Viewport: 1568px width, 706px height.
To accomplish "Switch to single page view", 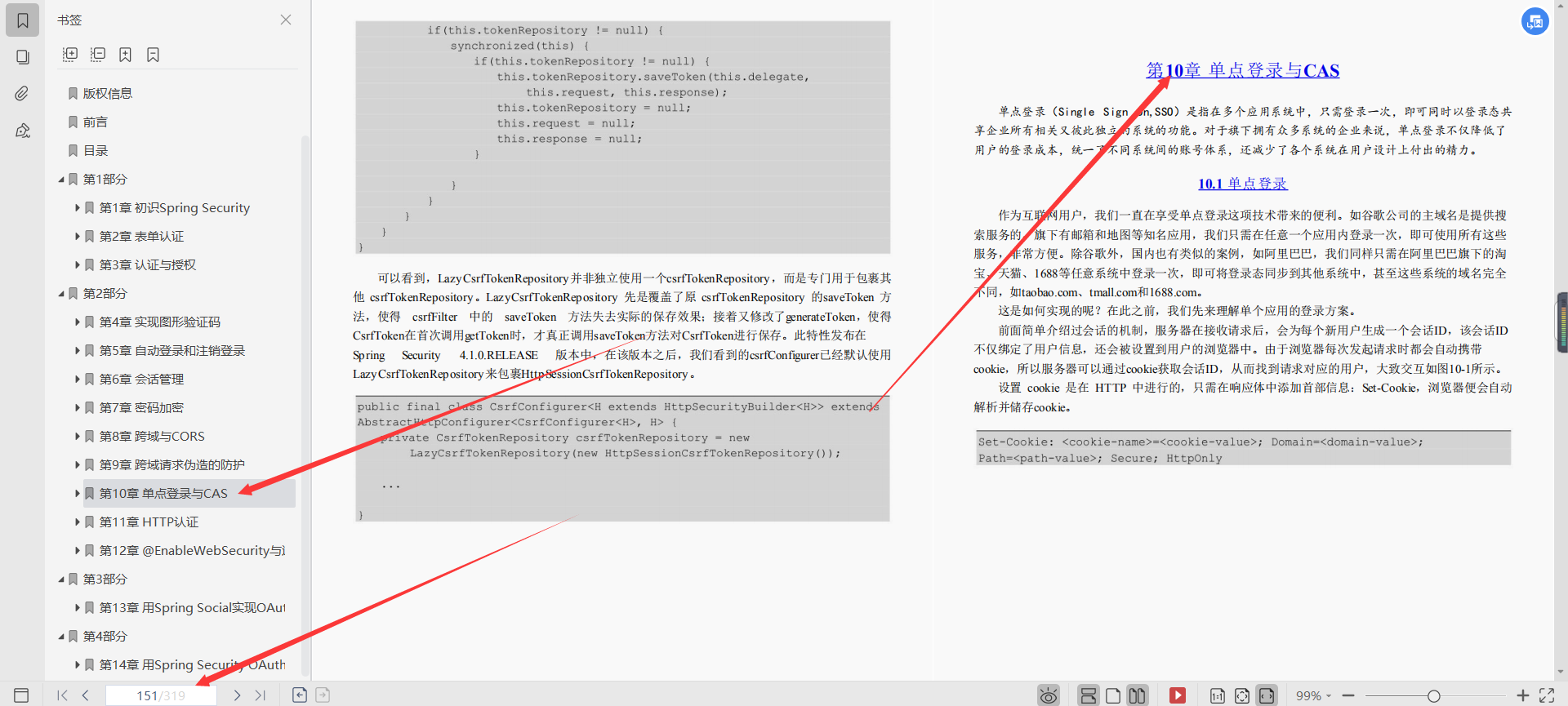I will point(1112,695).
